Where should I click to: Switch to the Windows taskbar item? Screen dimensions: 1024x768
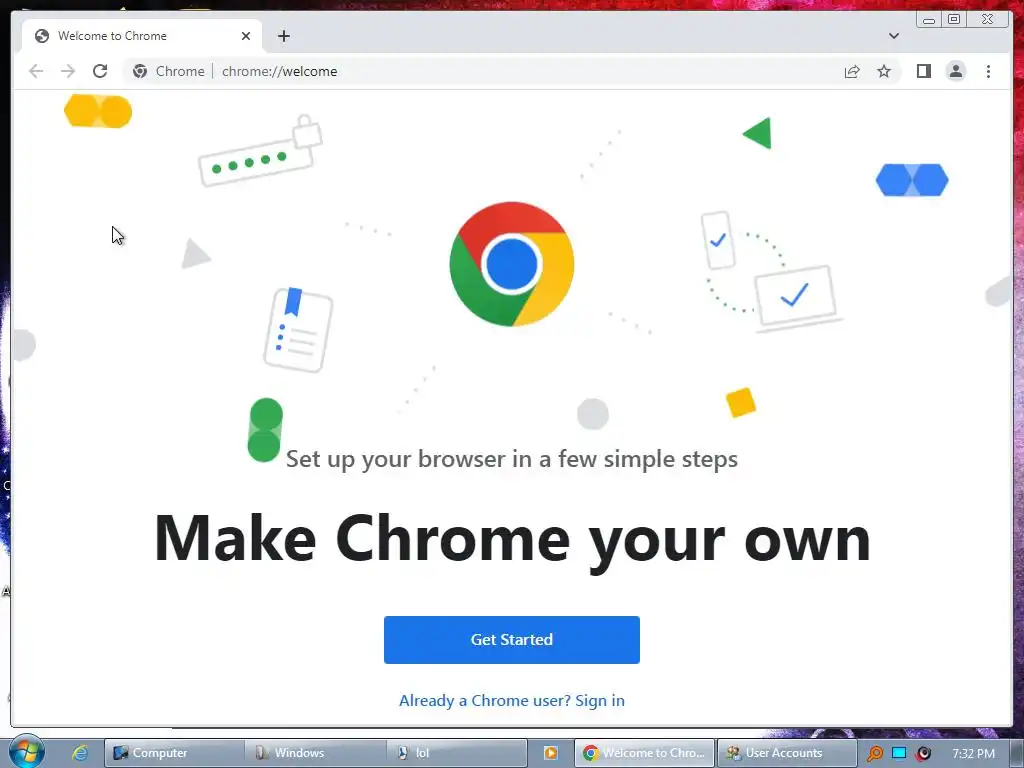point(315,753)
